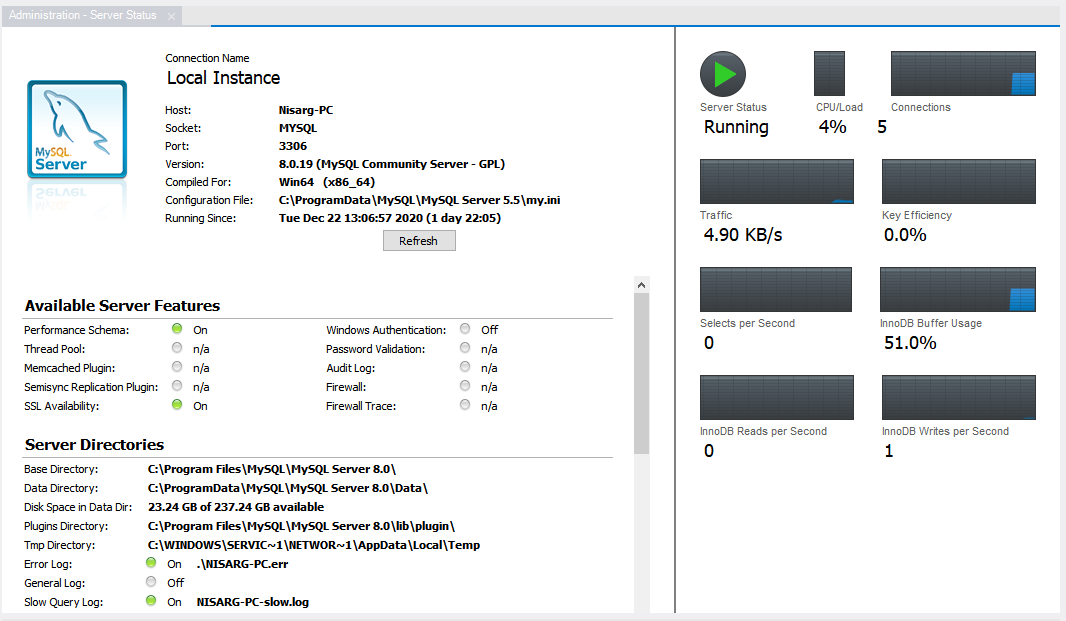Screen dimensions: 1066x621
Task: Click the Error Log status light
Action: (x=151, y=563)
